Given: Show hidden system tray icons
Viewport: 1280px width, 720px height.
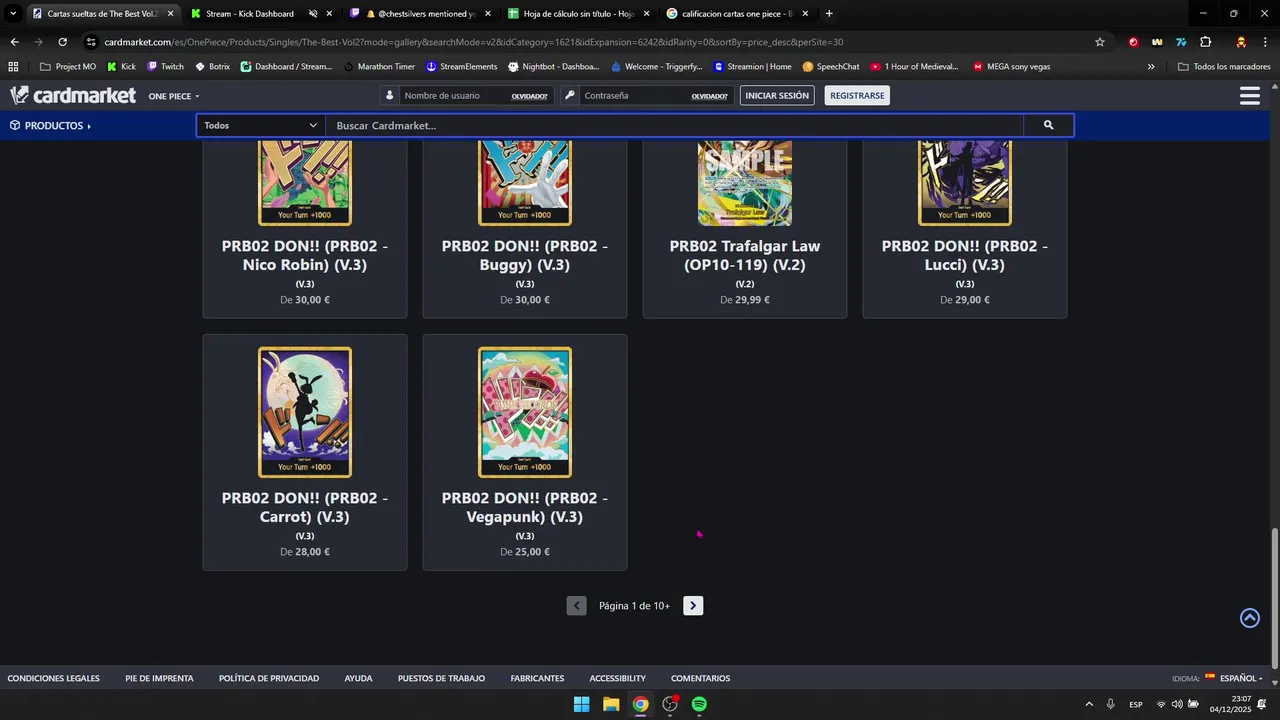Looking at the screenshot, I should point(1089,704).
